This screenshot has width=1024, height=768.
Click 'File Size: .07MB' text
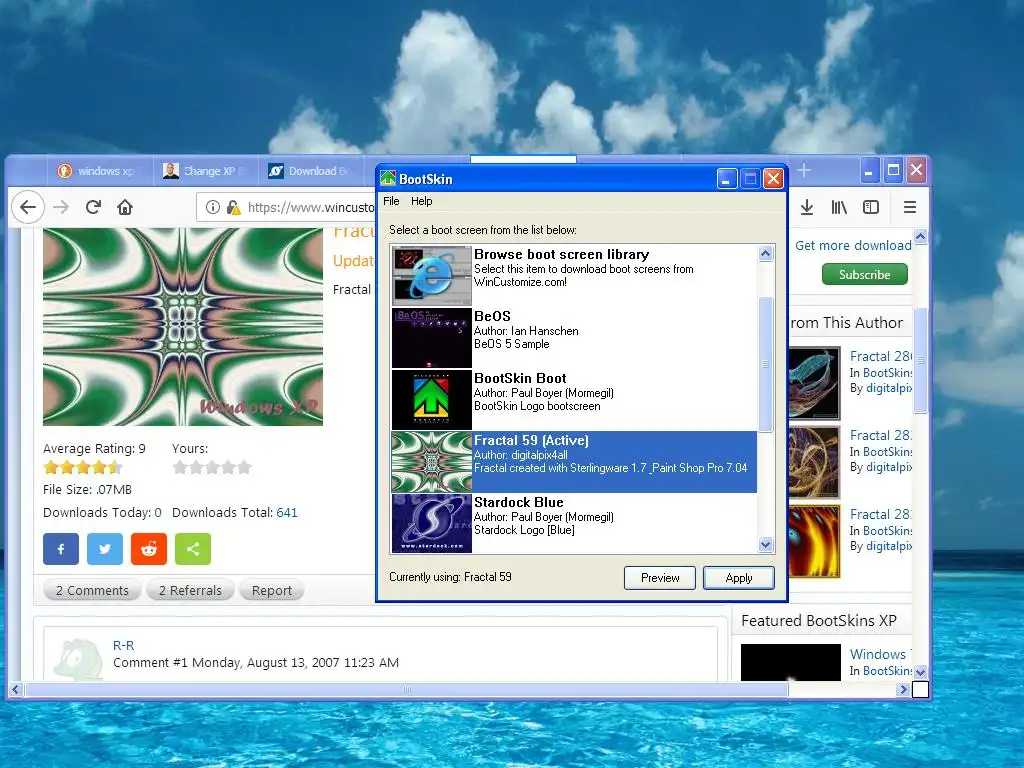[x=88, y=490]
